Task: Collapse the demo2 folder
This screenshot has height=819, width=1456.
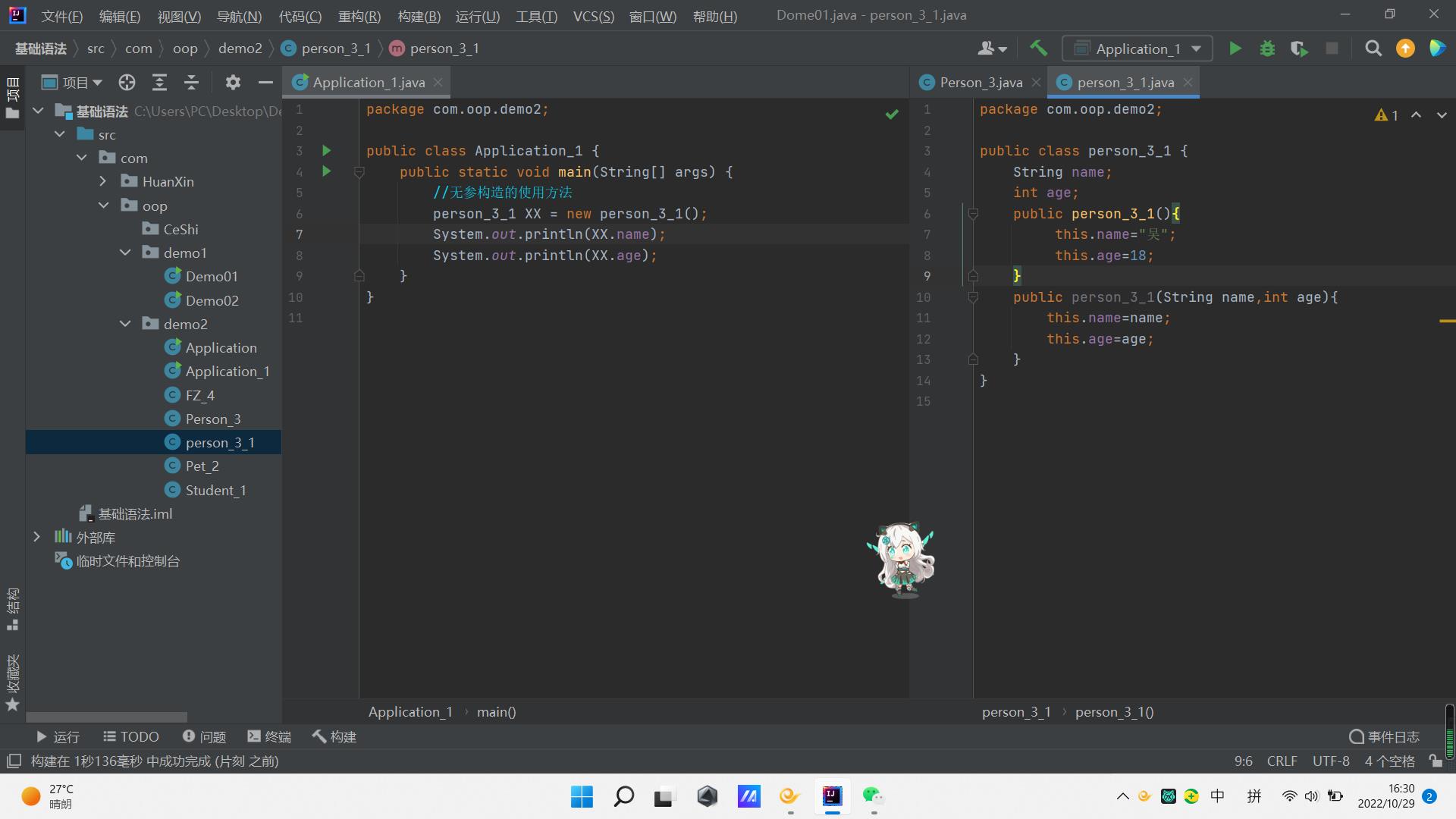Action: (125, 324)
